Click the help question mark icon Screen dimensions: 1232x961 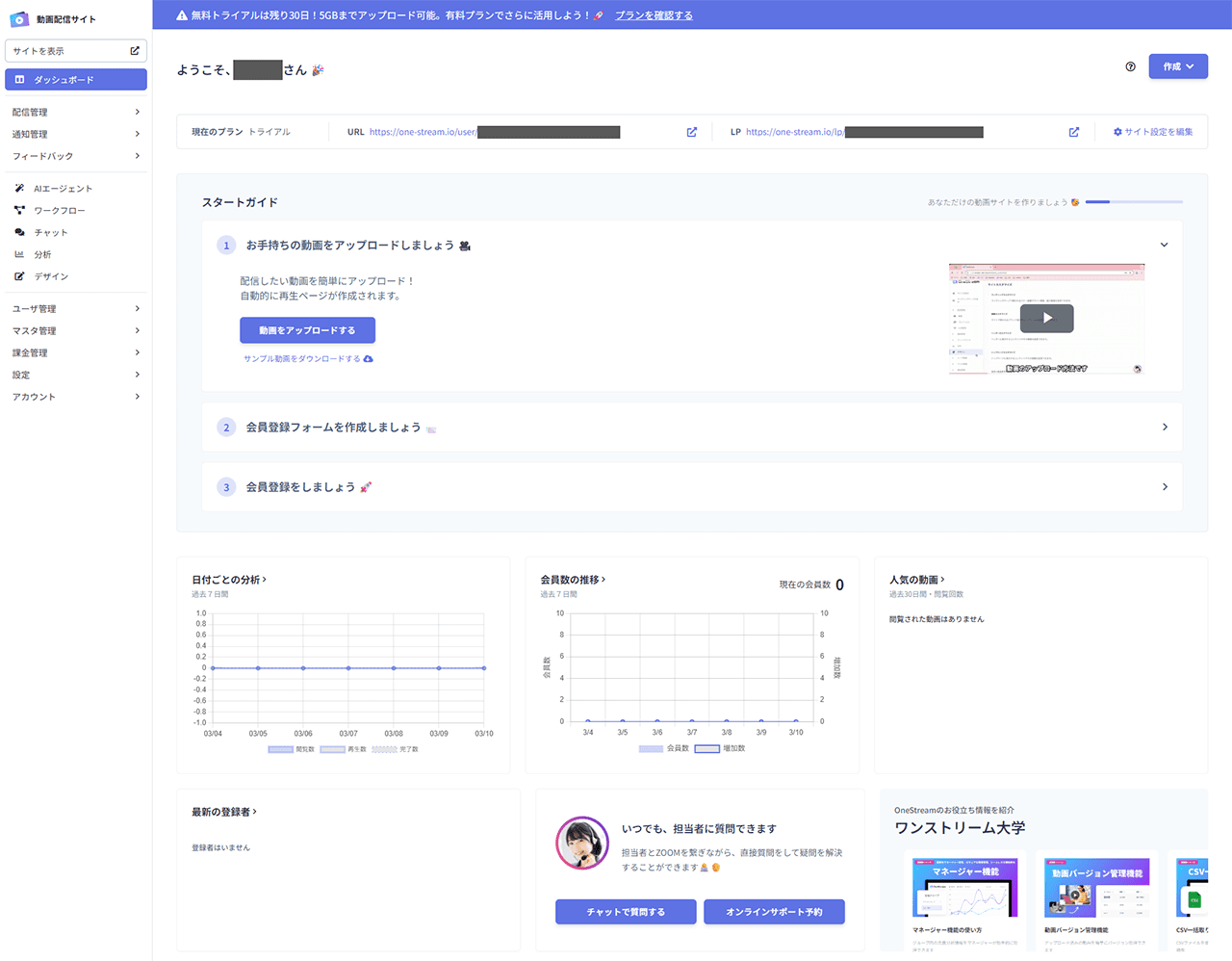(1130, 66)
